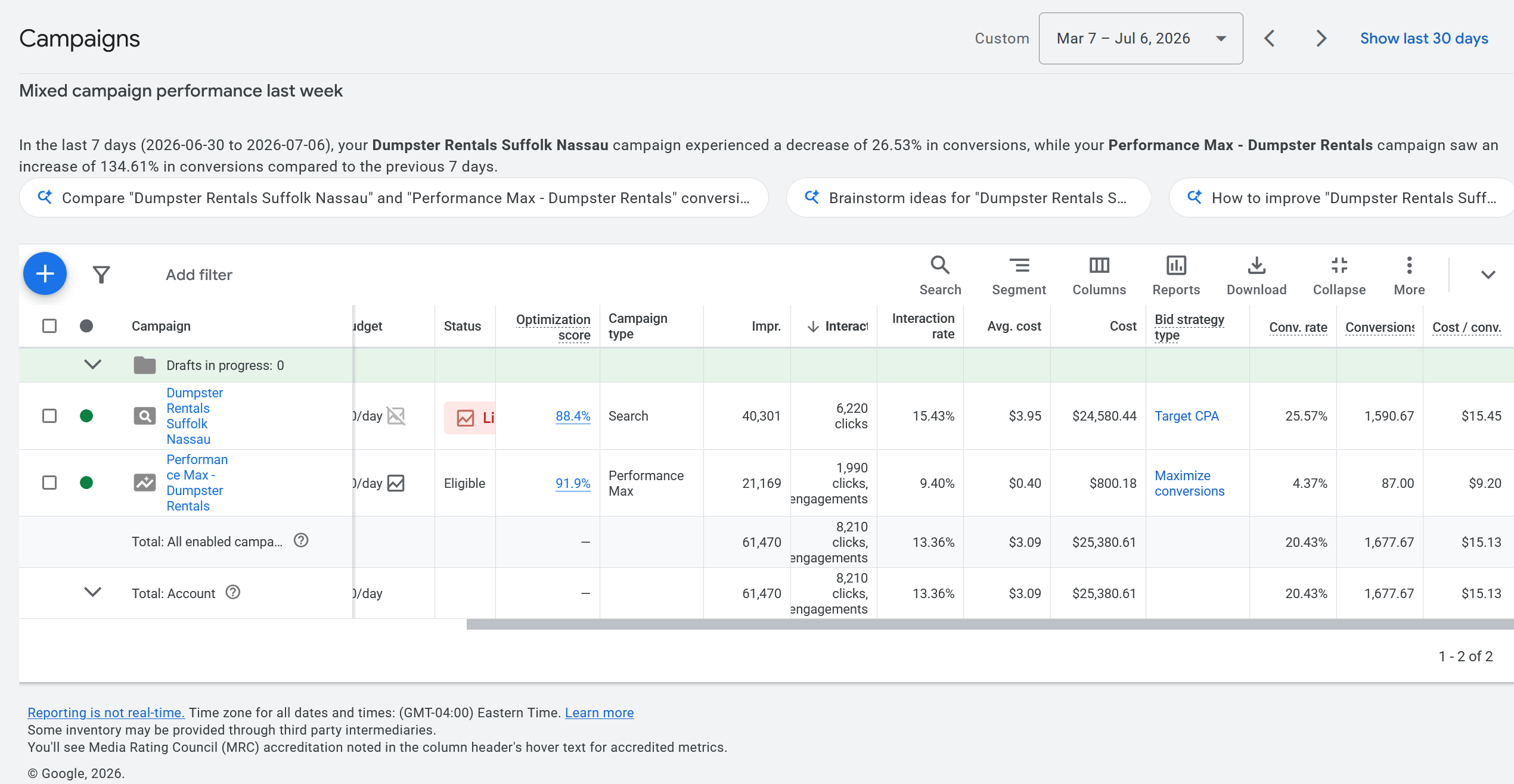The height and width of the screenshot is (784, 1514).
Task: Click Show last 30 days link
Action: (x=1424, y=39)
